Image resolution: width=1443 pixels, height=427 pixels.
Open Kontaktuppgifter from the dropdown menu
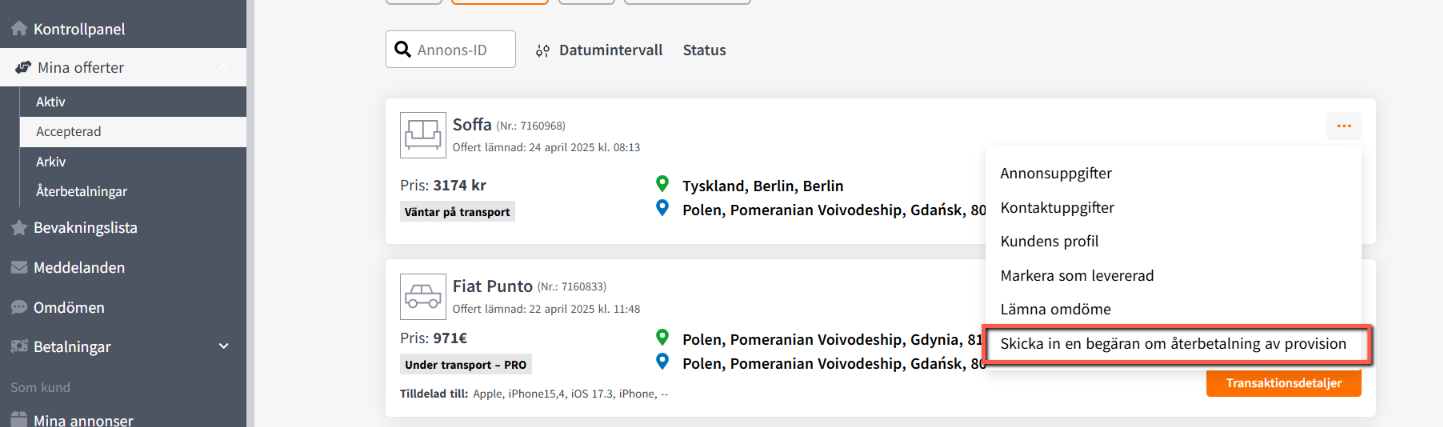[1057, 207]
